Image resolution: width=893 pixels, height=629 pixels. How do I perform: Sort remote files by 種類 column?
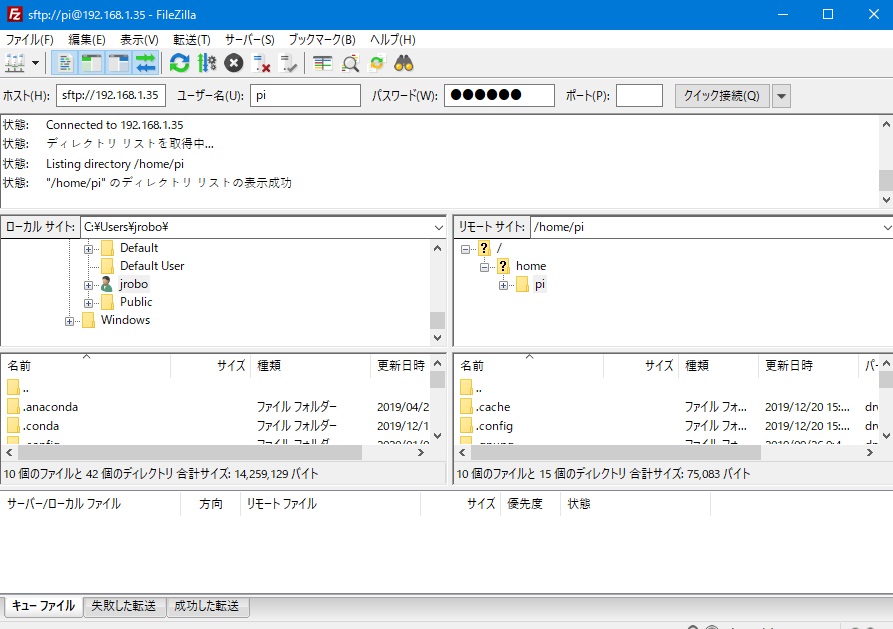pos(718,365)
